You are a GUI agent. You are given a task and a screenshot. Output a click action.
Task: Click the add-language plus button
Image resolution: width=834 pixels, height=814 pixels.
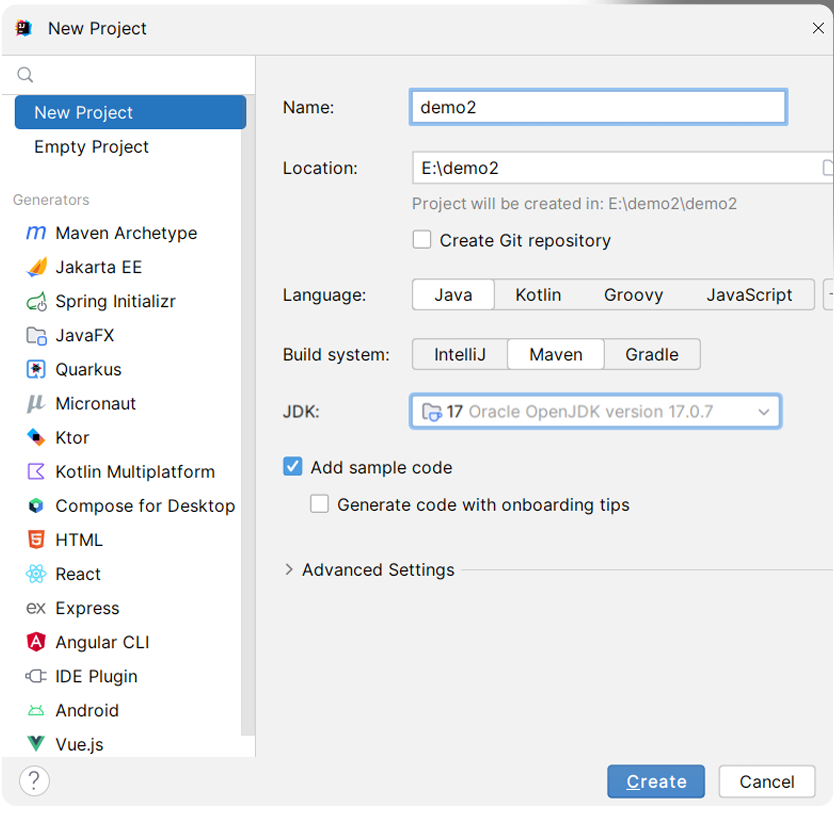pyautogui.click(x=829, y=295)
